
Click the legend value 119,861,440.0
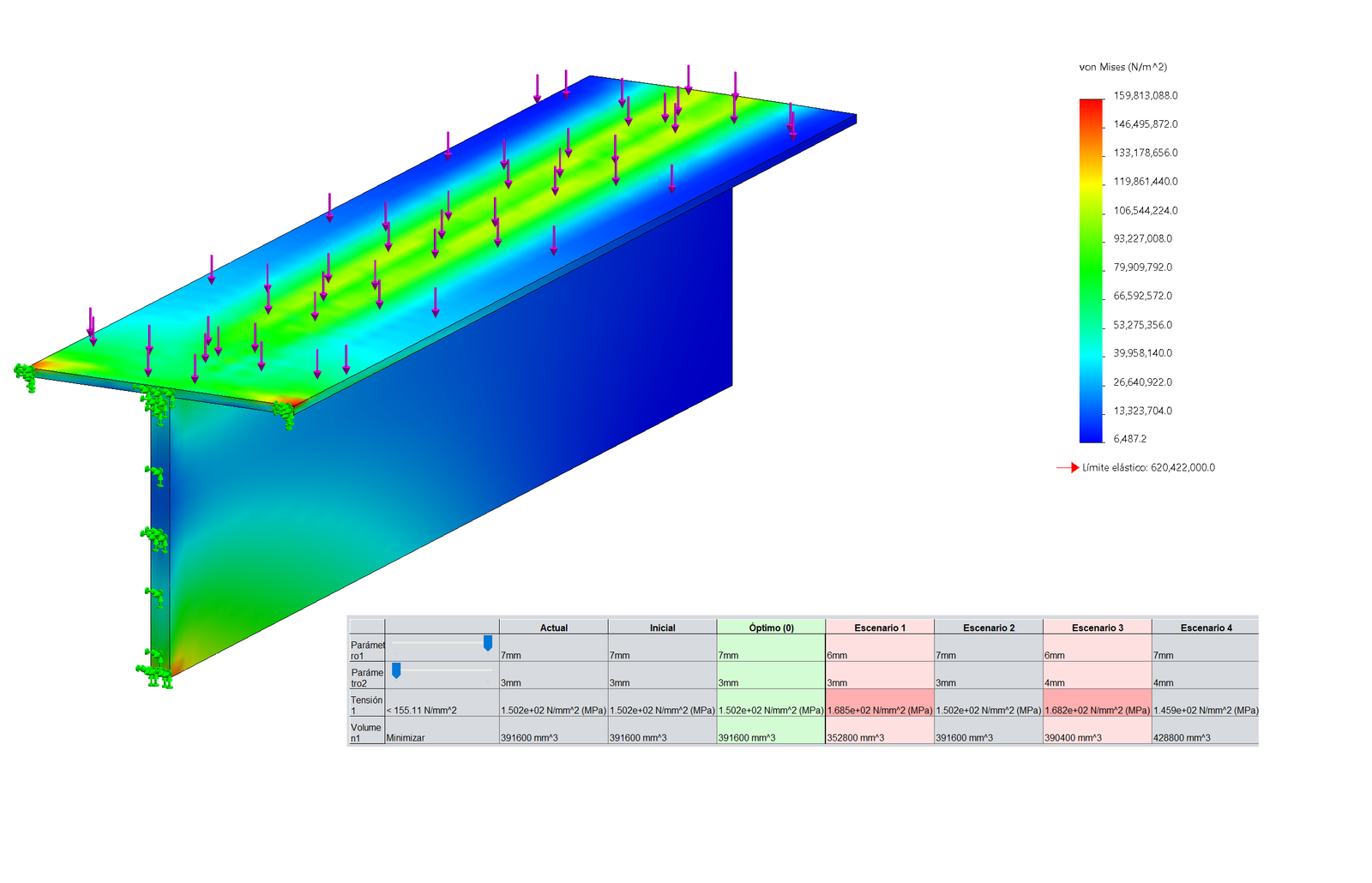(x=1146, y=182)
